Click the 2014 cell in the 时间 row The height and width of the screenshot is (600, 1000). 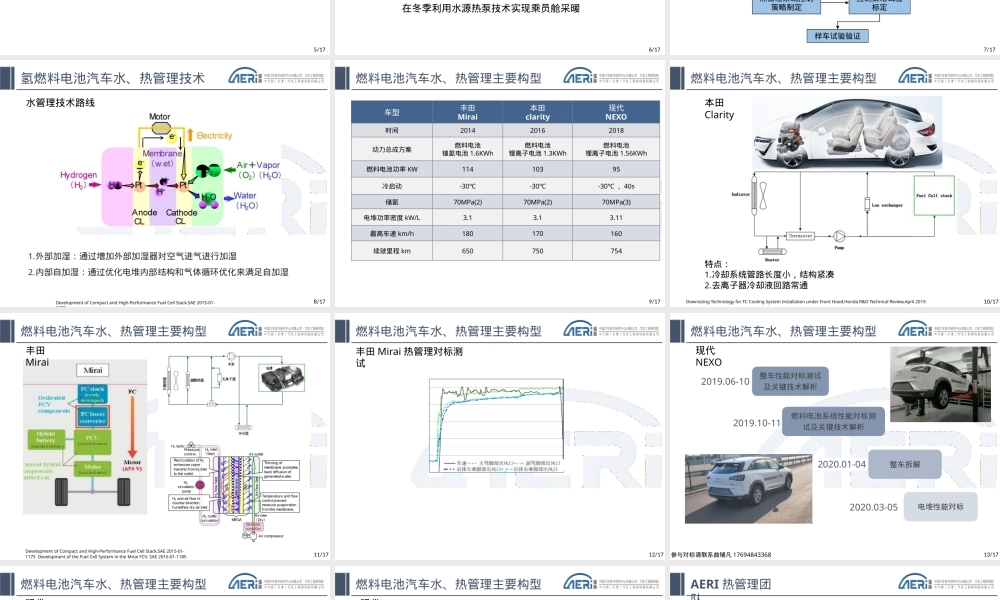(467, 130)
